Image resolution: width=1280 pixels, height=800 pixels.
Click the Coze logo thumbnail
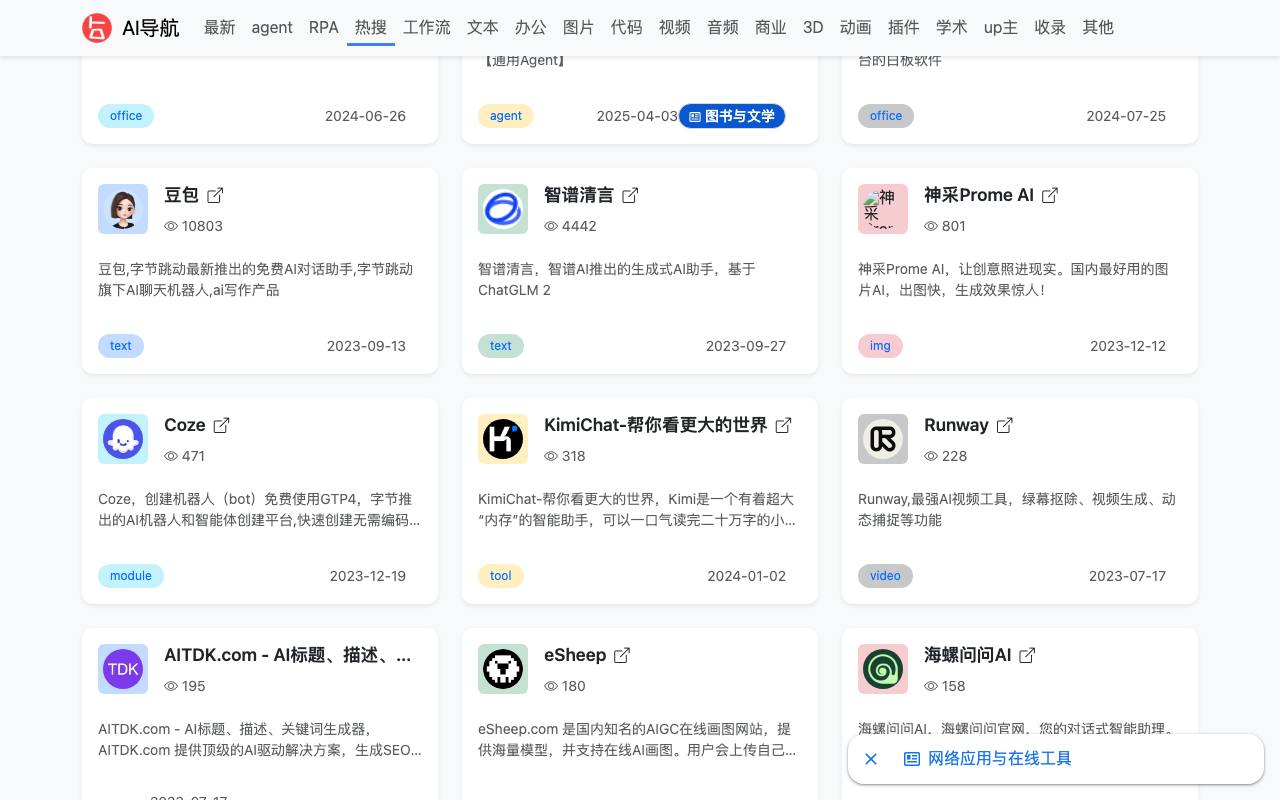point(123,439)
